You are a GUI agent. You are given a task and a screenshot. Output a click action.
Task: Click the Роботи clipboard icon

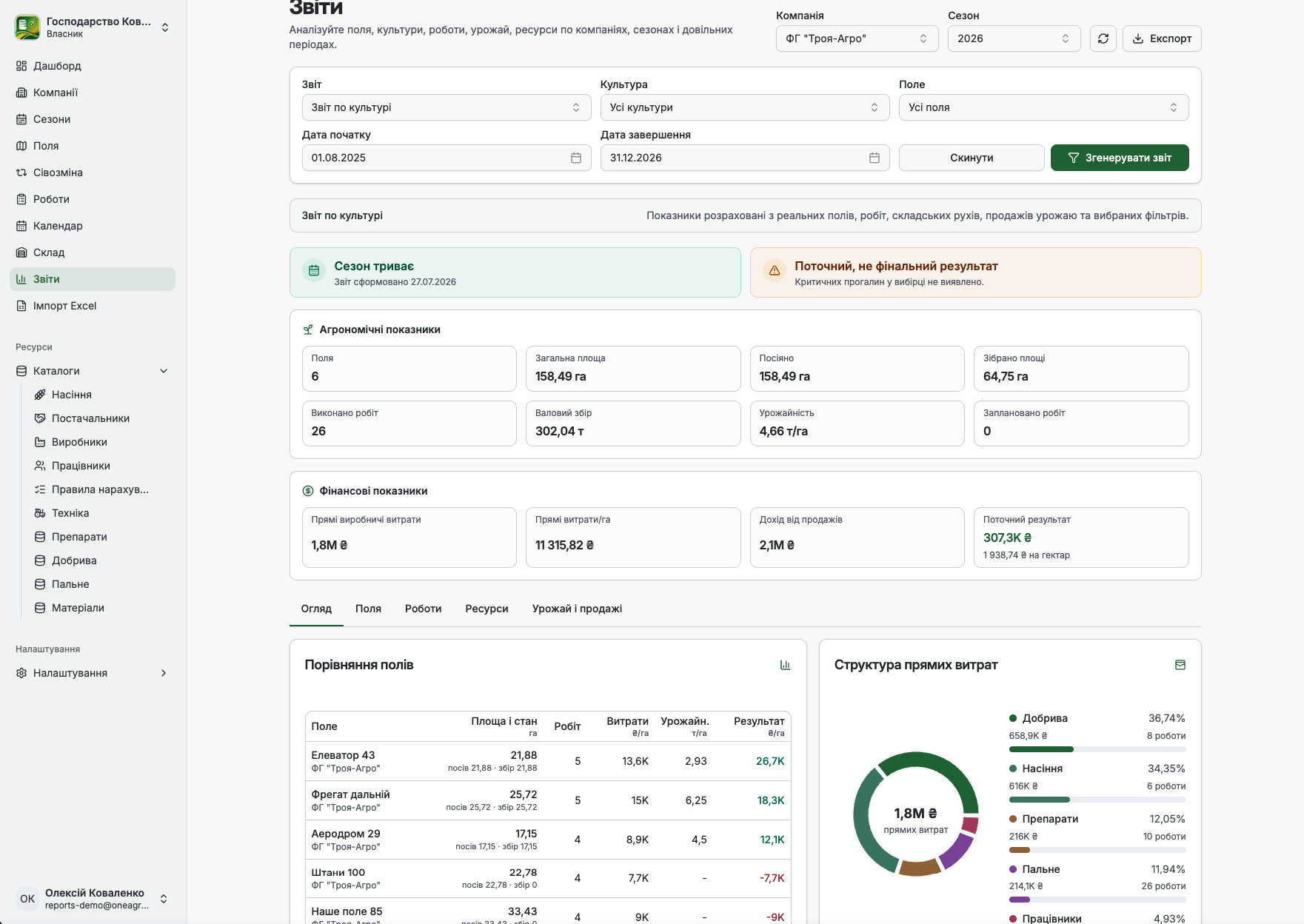click(21, 199)
